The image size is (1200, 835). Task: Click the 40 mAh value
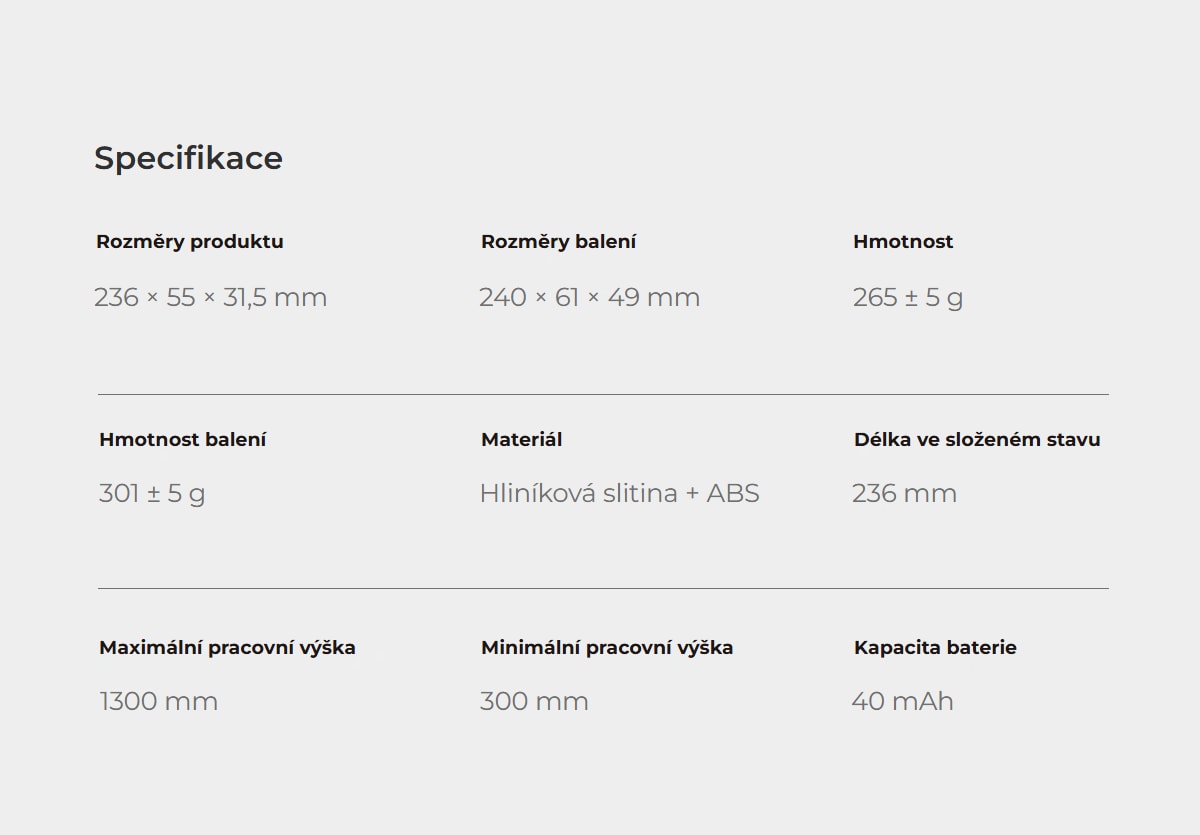(903, 701)
